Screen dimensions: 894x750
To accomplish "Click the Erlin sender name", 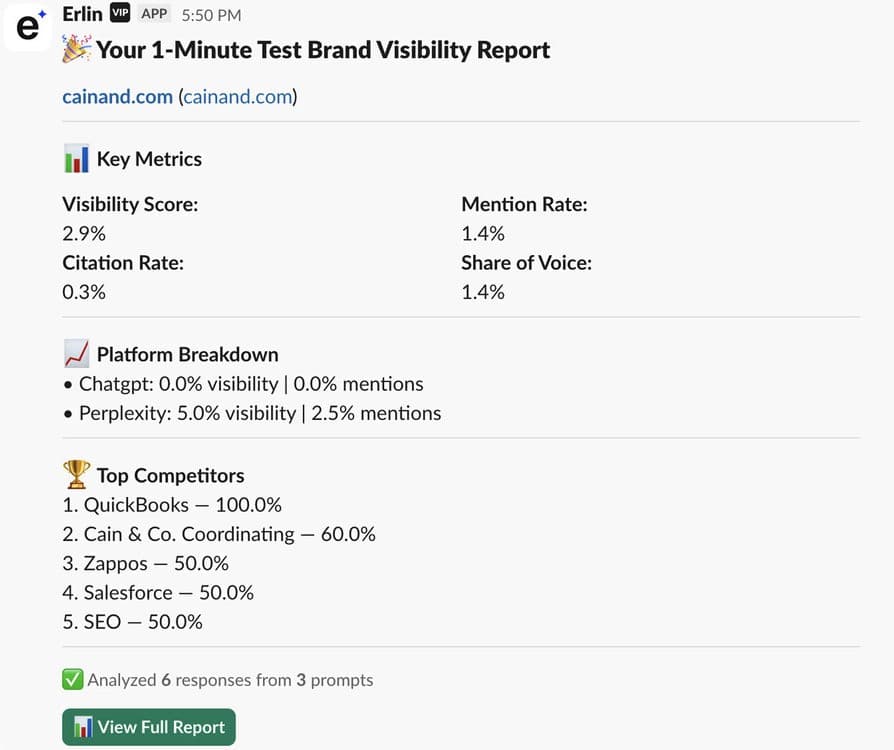I will coord(82,14).
